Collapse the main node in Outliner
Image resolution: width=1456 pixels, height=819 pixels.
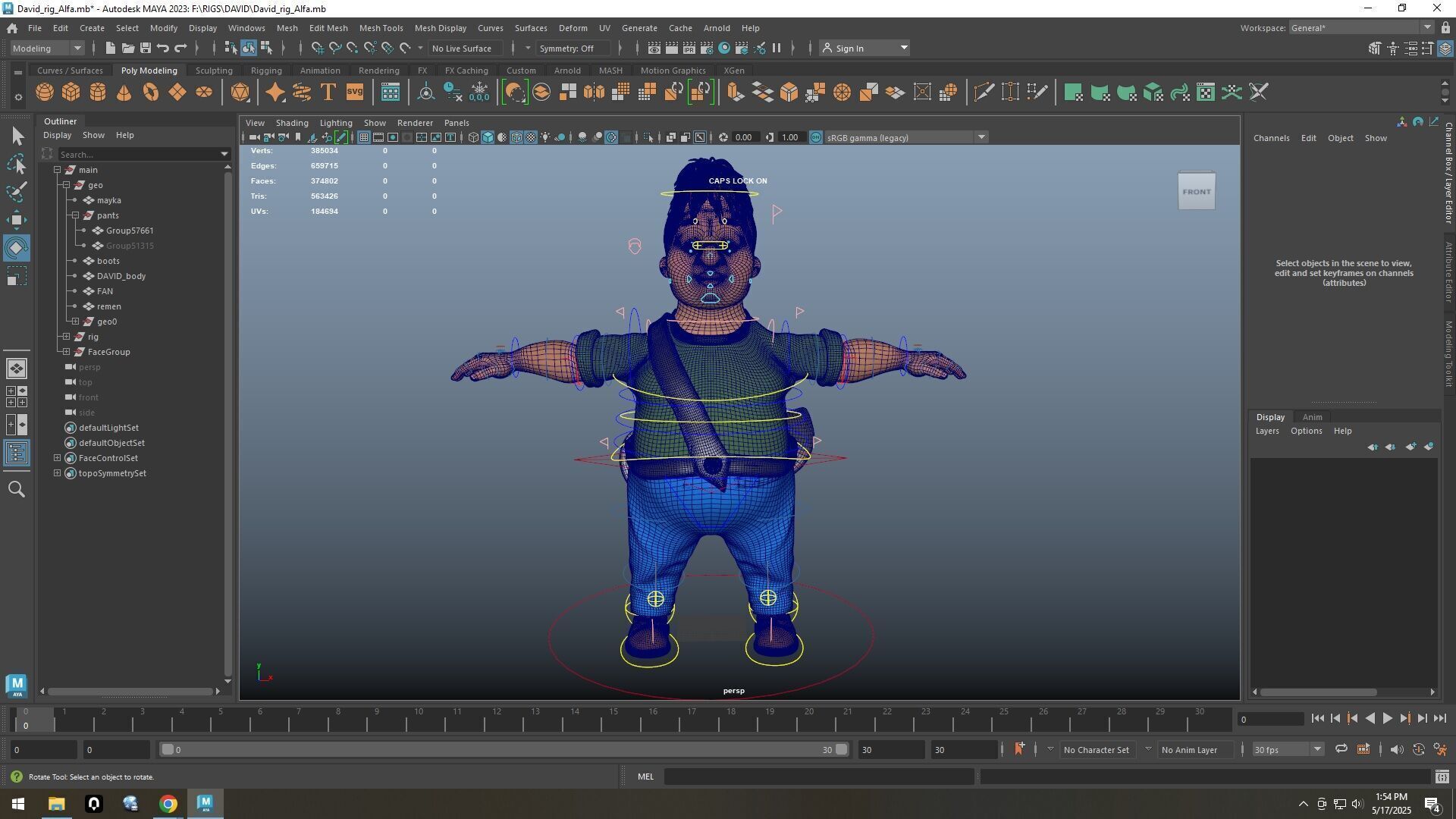[57, 170]
